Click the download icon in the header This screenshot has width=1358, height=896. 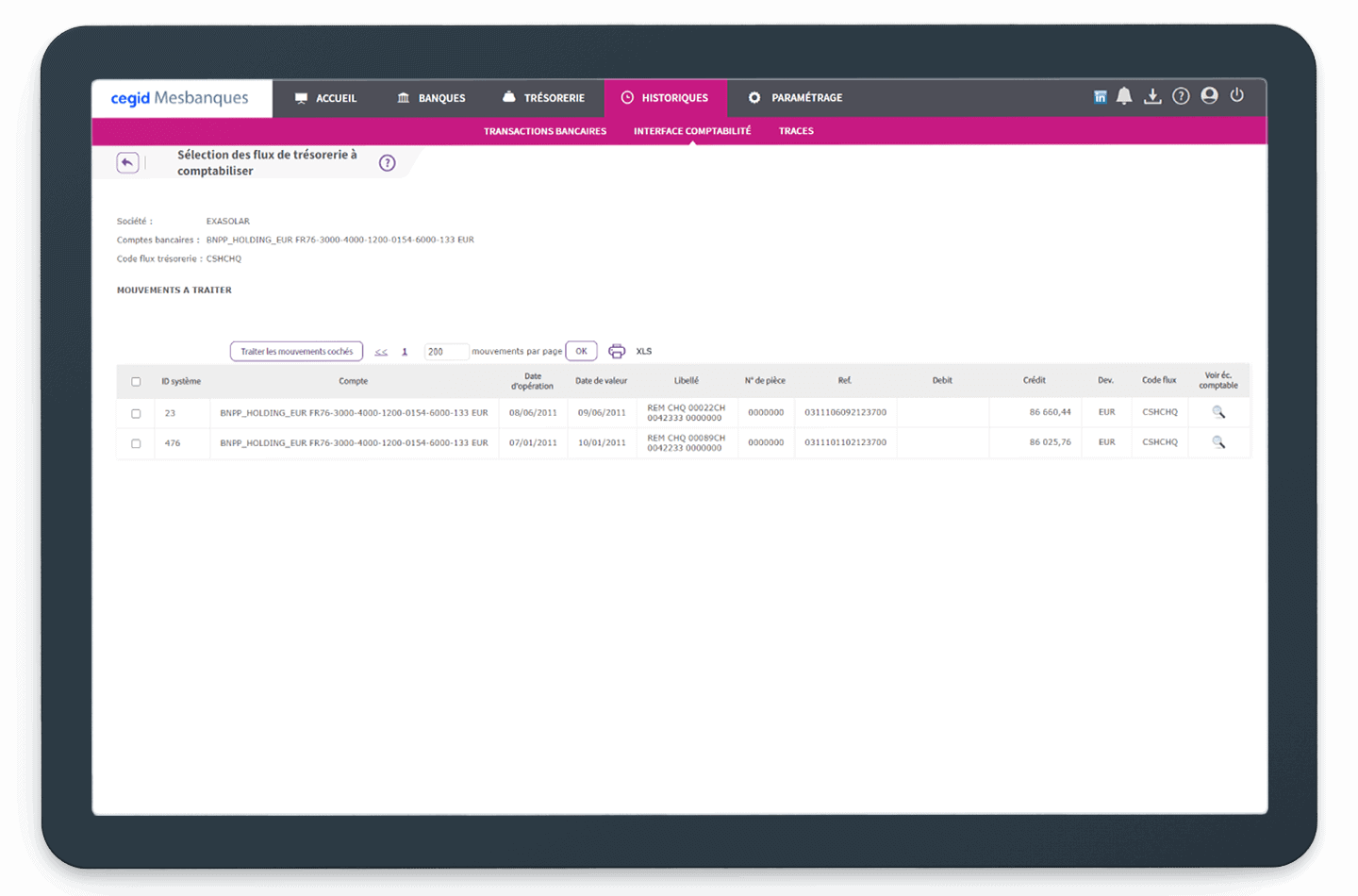1152,96
